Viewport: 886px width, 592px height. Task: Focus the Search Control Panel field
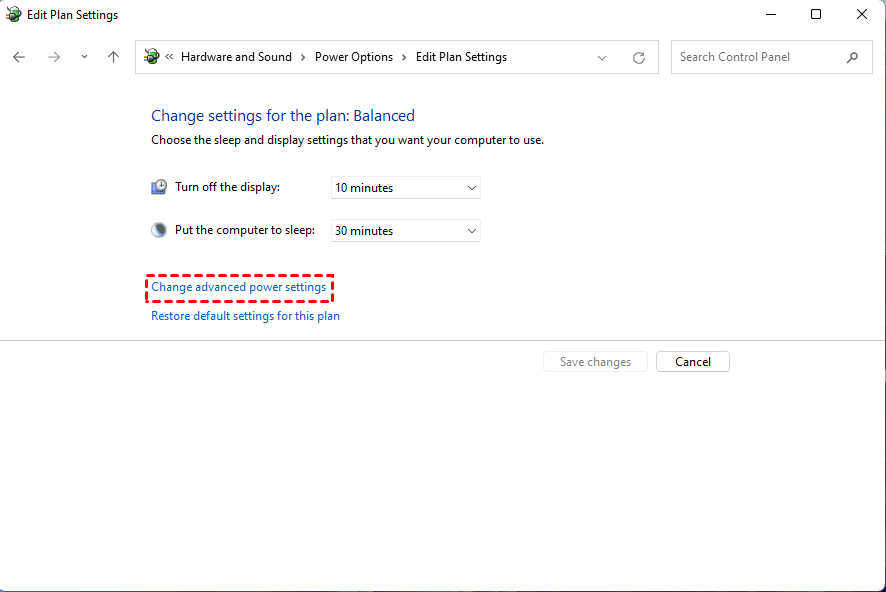758,57
